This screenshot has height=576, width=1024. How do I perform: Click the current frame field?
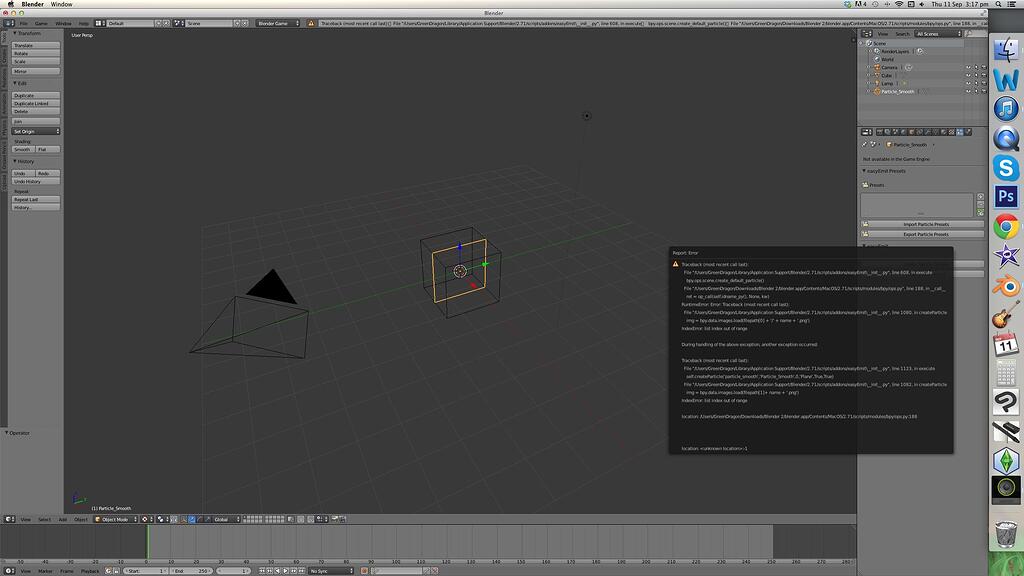click(x=234, y=571)
